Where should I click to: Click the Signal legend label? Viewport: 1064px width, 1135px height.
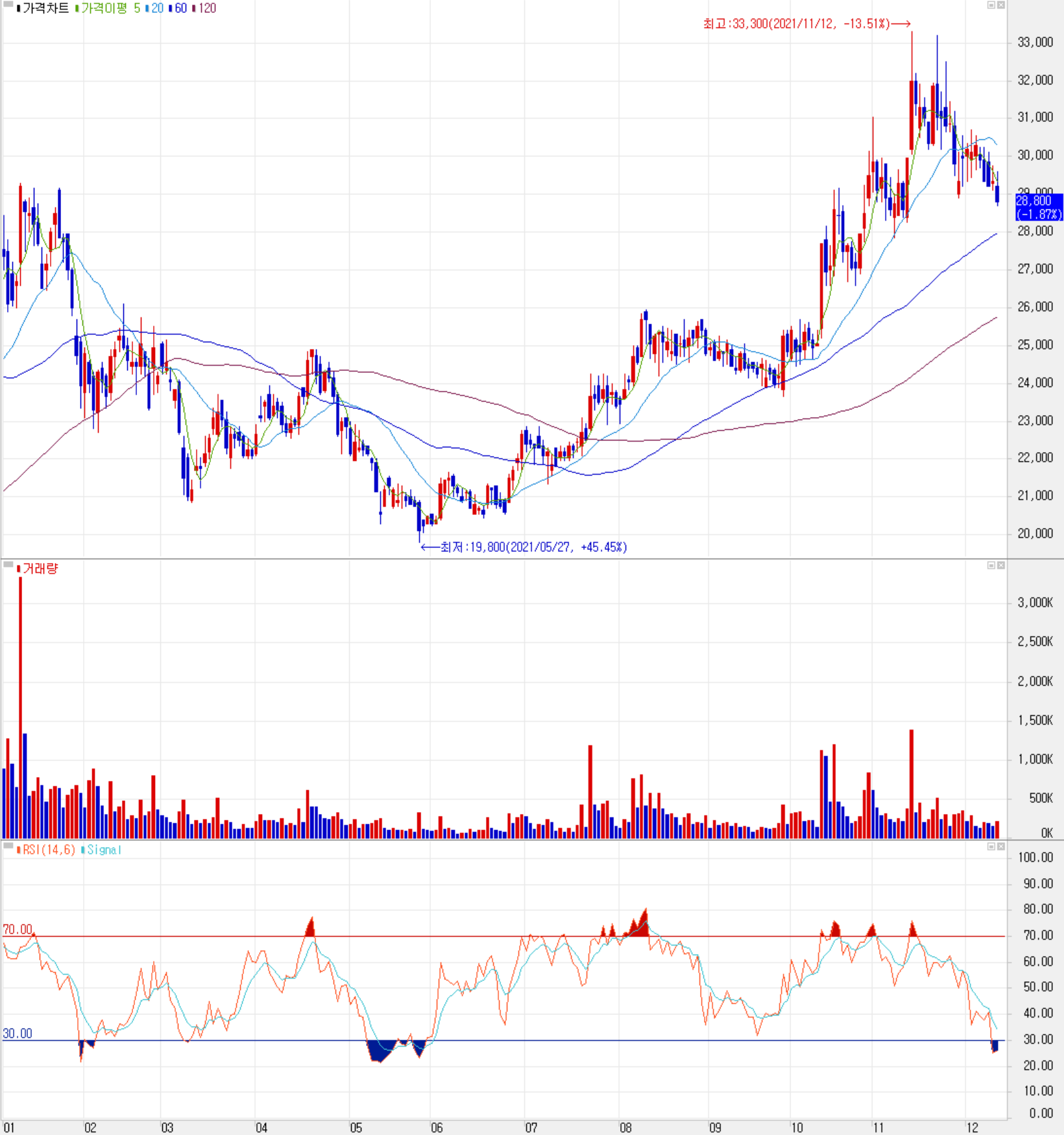point(101,850)
